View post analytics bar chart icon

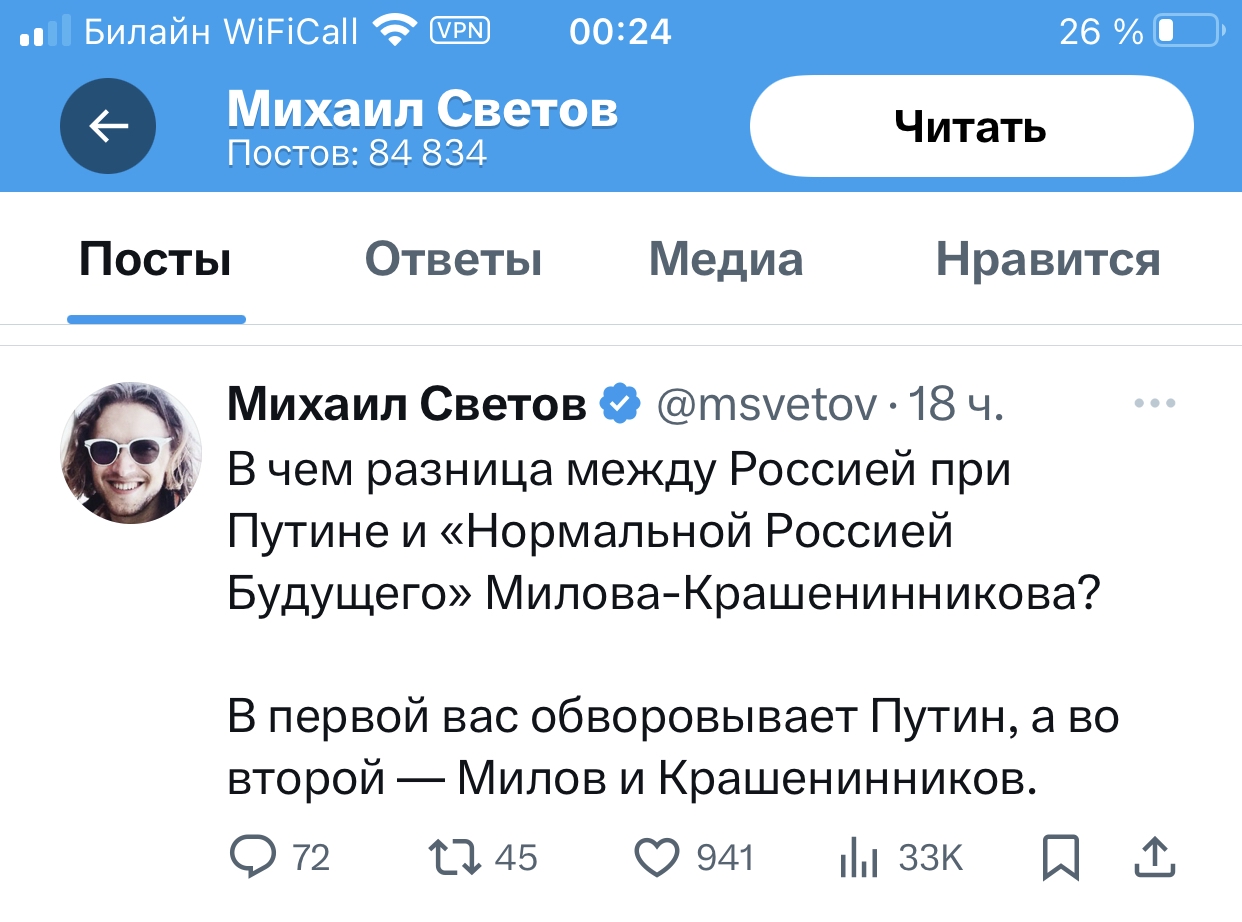(x=857, y=857)
